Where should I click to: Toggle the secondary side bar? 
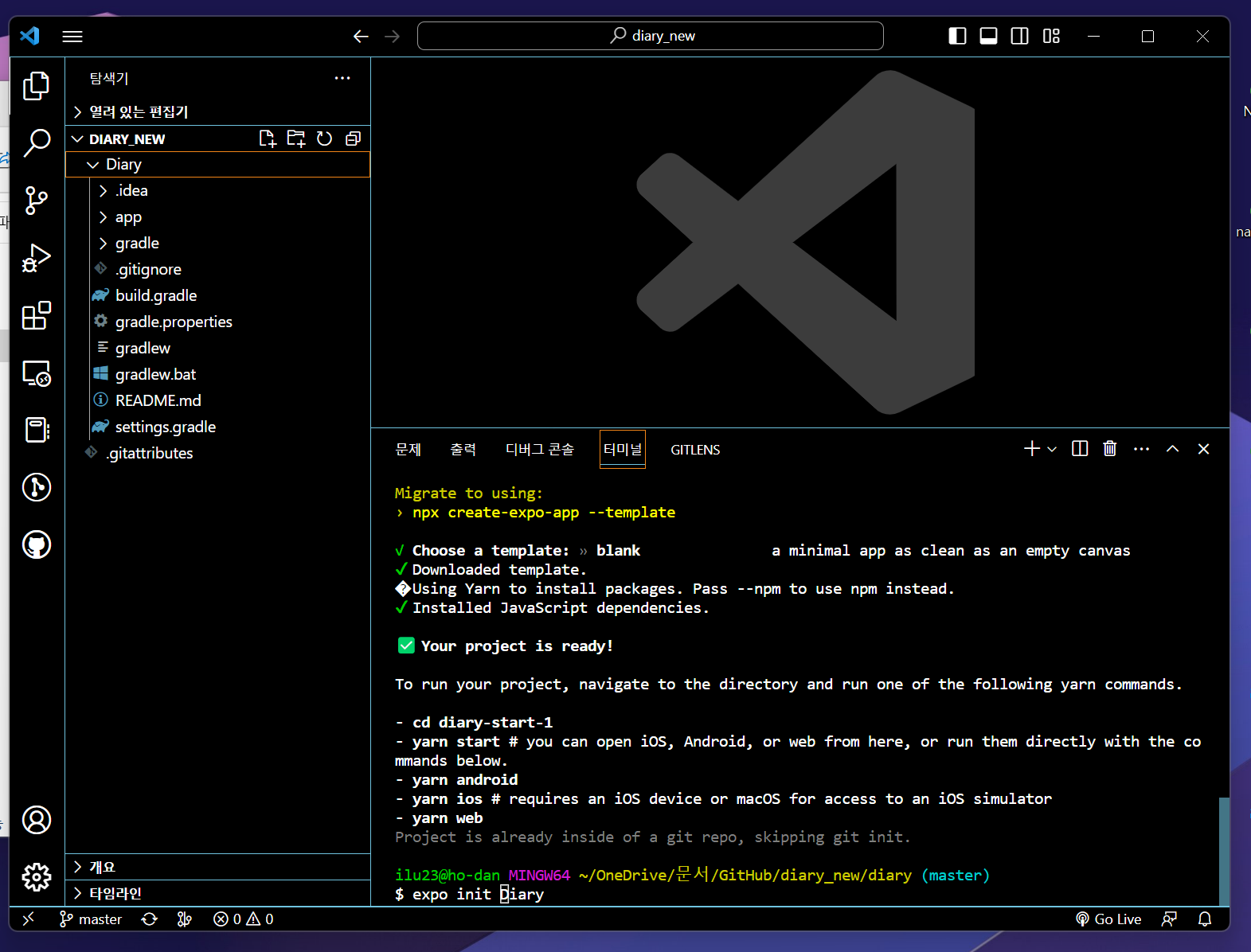(1019, 36)
